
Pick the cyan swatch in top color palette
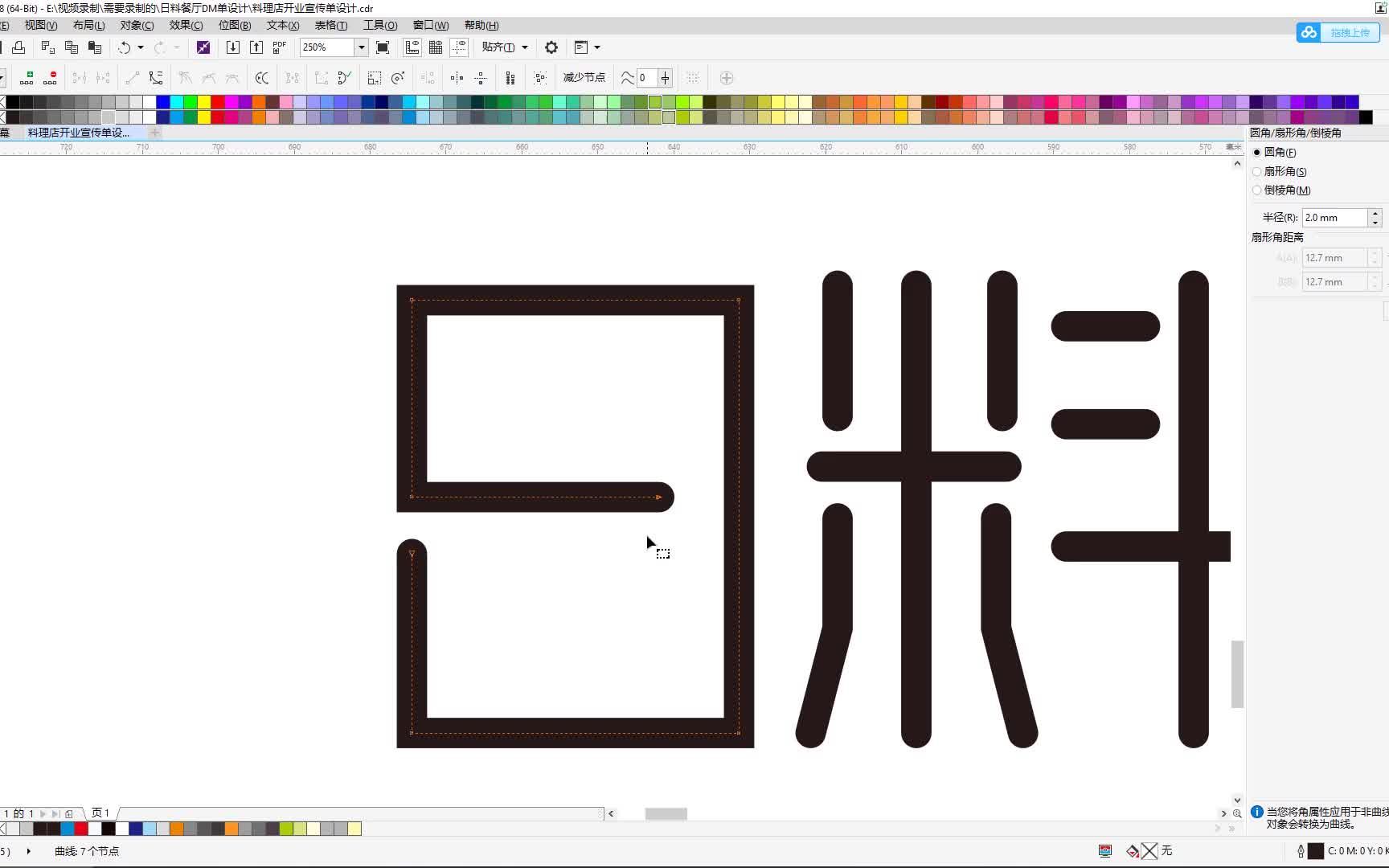(177, 102)
